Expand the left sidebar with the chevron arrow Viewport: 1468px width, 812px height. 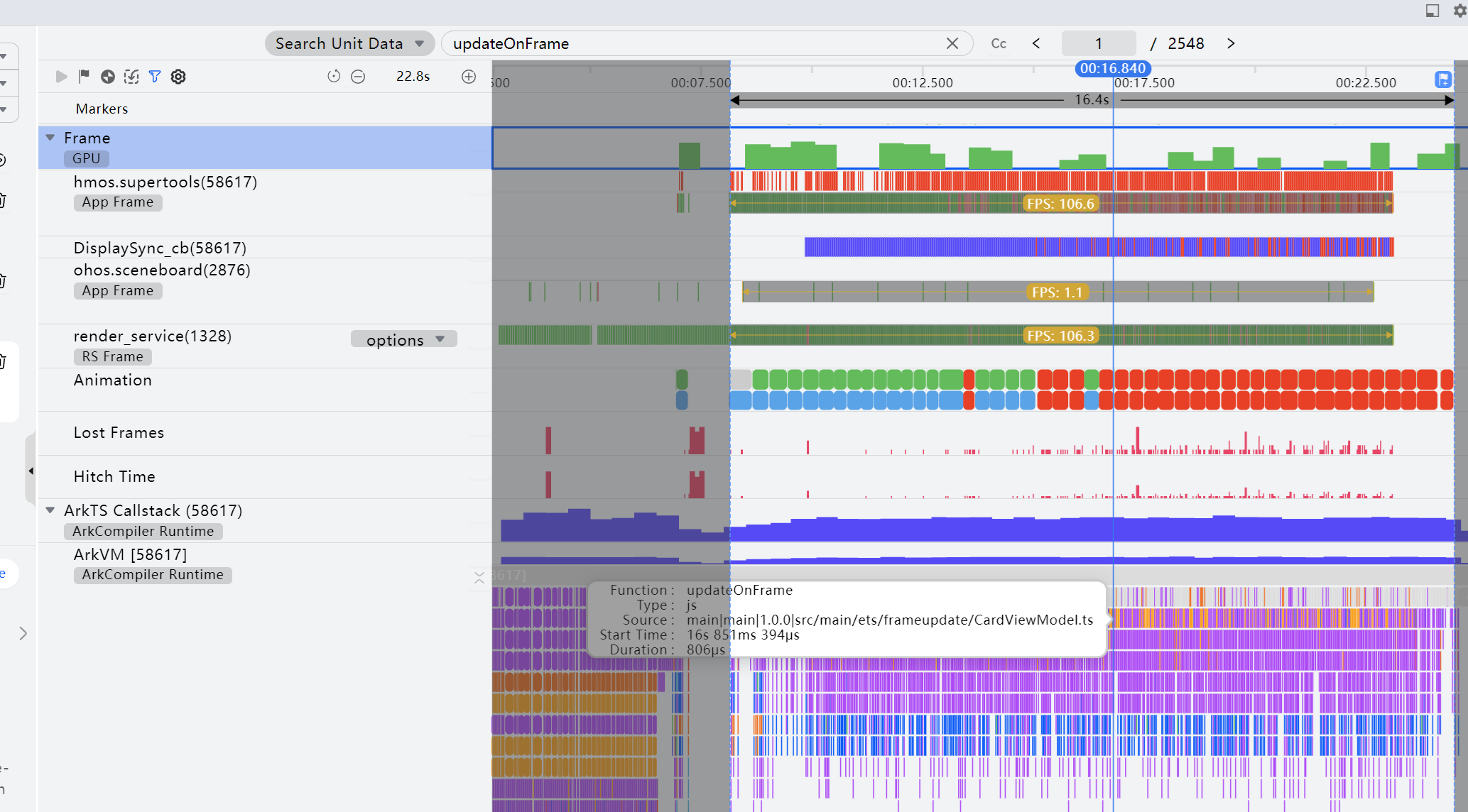click(x=23, y=633)
